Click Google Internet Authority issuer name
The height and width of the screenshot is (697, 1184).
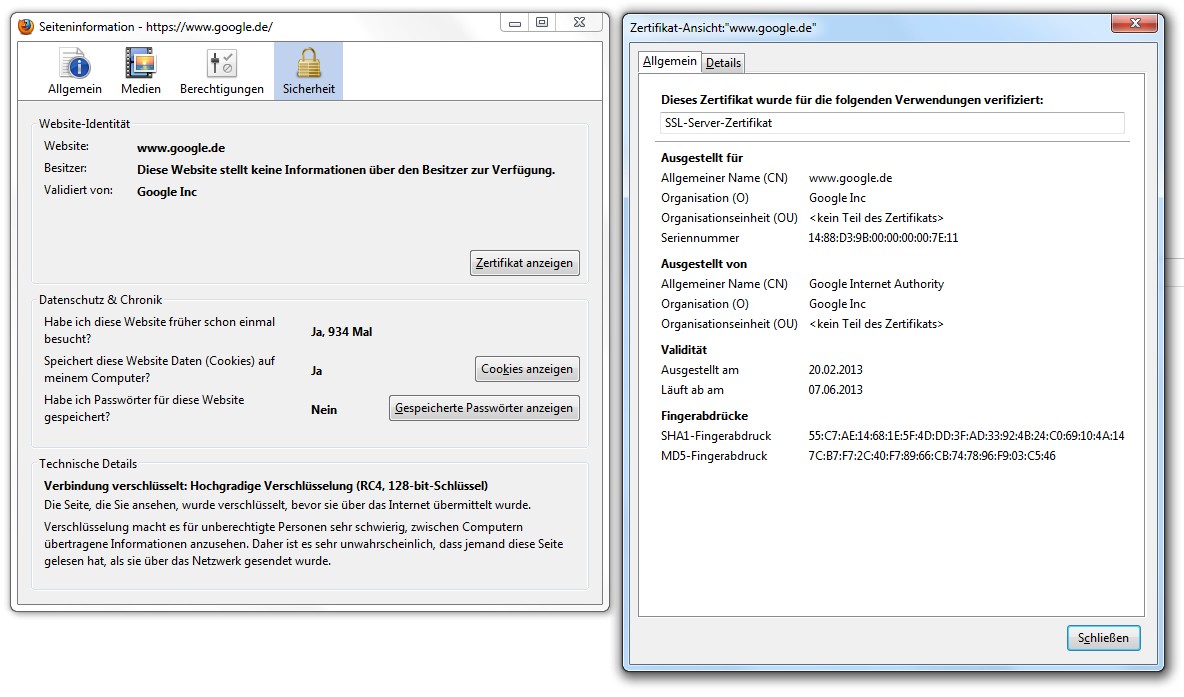tap(876, 284)
